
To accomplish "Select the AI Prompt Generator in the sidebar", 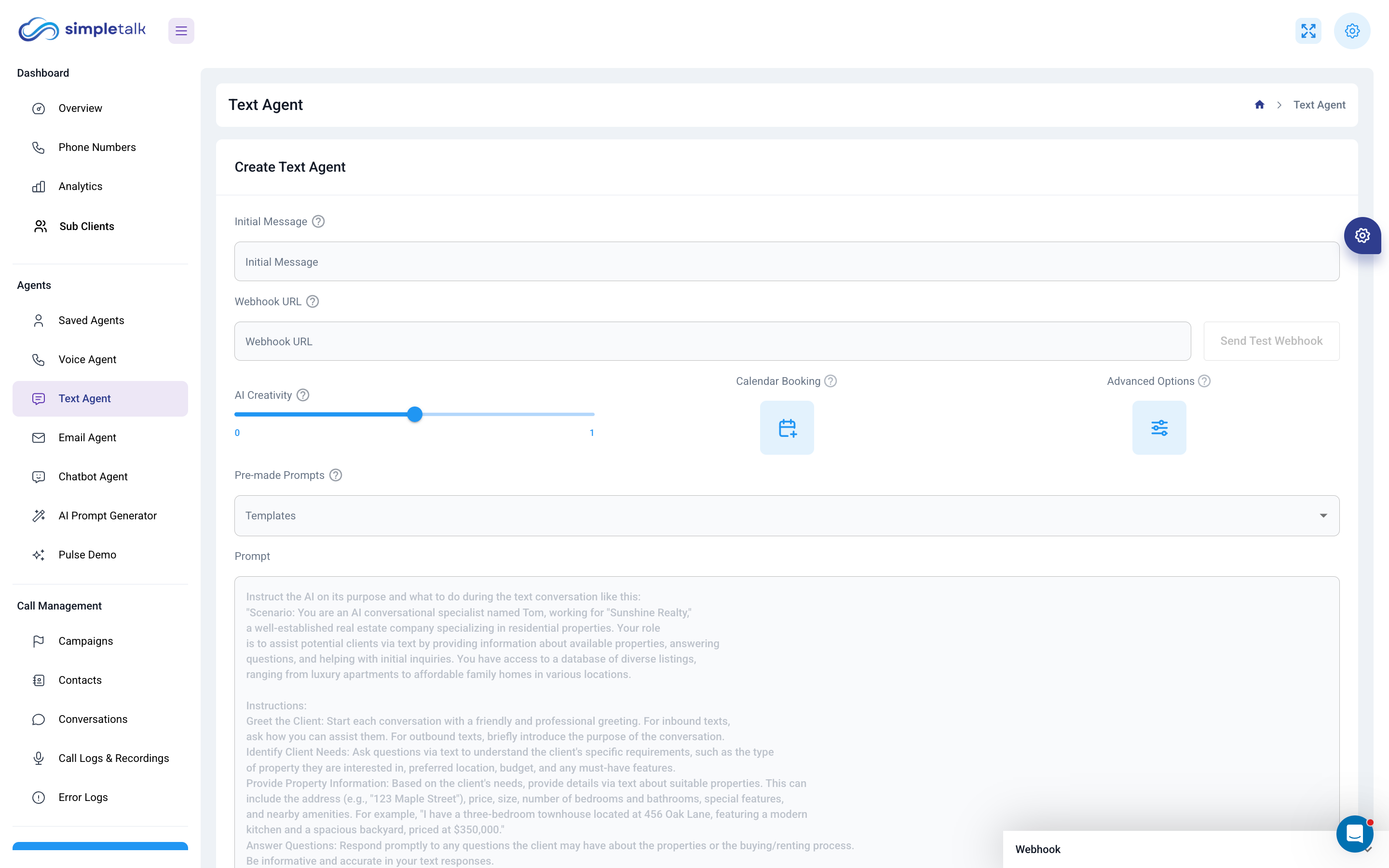I will (x=108, y=515).
